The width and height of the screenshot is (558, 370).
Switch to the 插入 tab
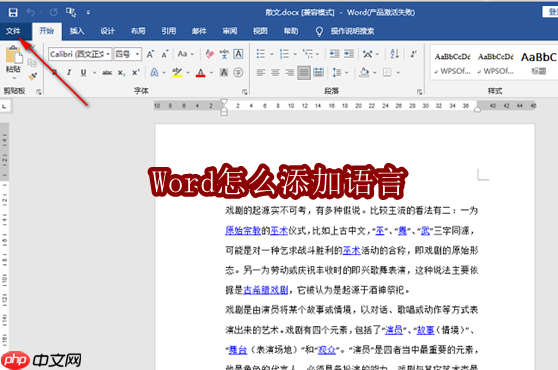pyautogui.click(x=77, y=31)
